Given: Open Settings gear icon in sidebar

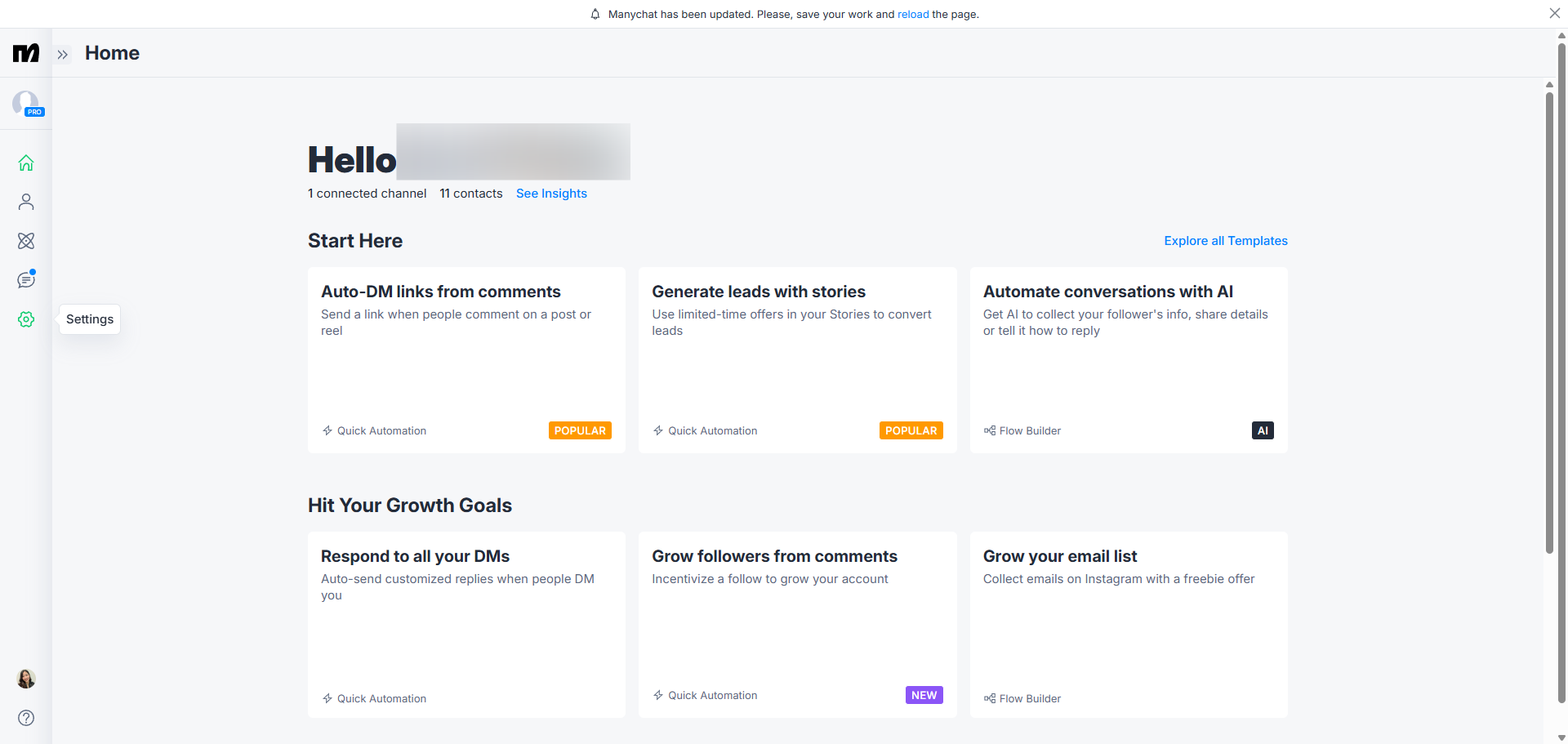Looking at the screenshot, I should (x=26, y=319).
